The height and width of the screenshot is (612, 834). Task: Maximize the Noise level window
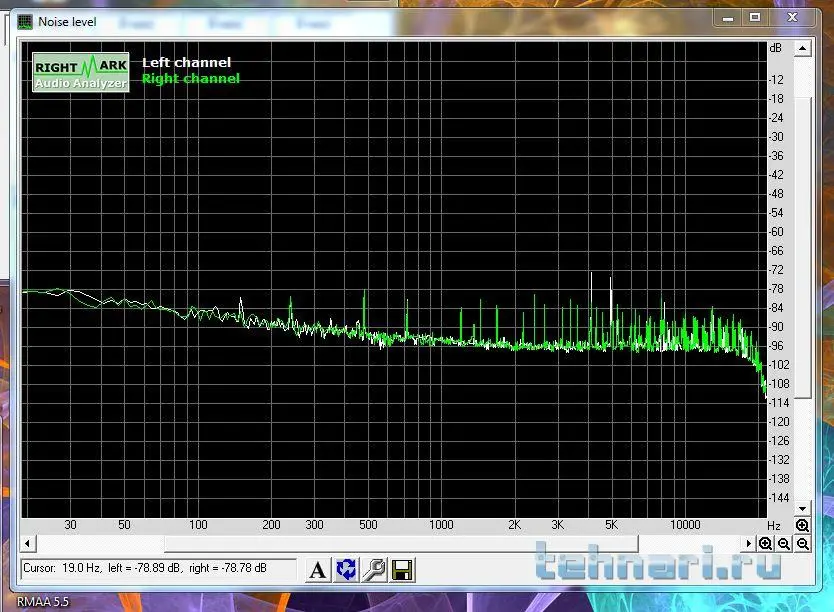(755, 17)
